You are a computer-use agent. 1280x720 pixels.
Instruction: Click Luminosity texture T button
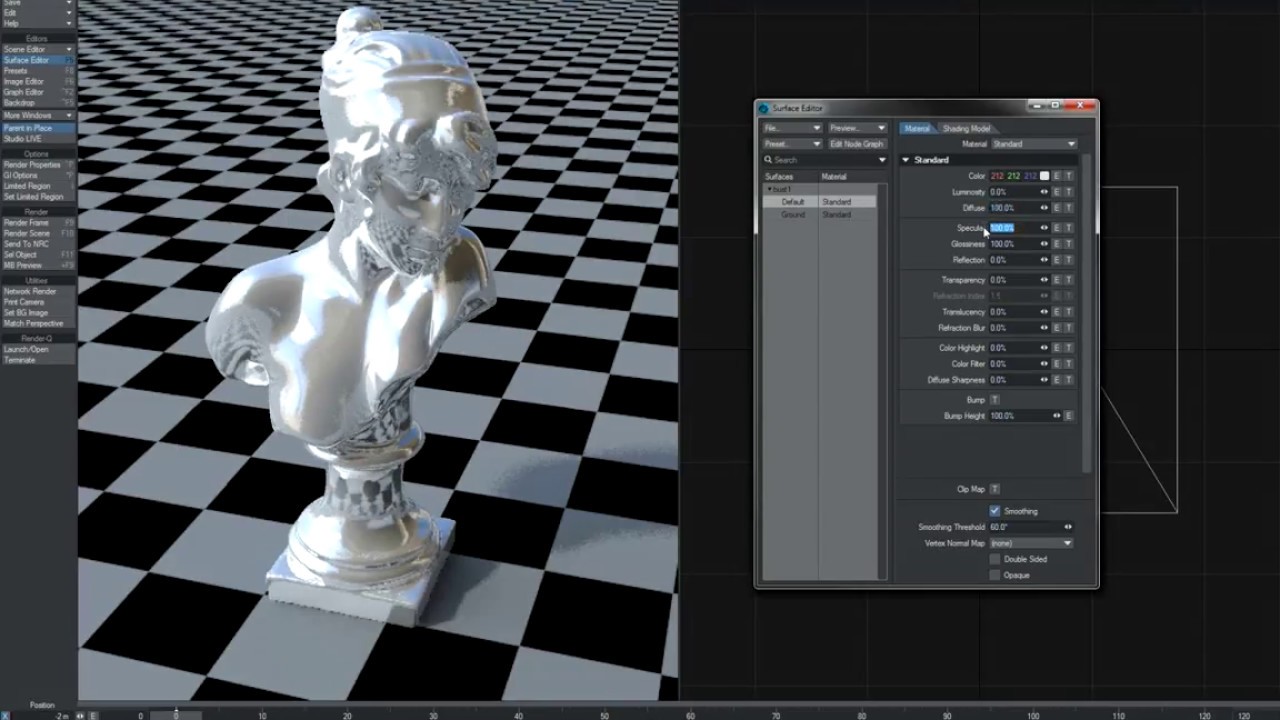[1069, 192]
